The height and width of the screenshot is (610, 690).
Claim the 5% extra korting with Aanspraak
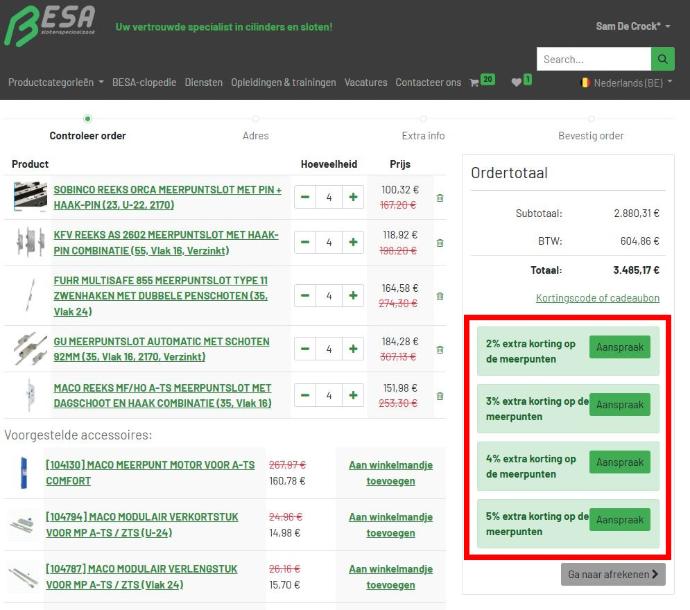[x=619, y=520]
